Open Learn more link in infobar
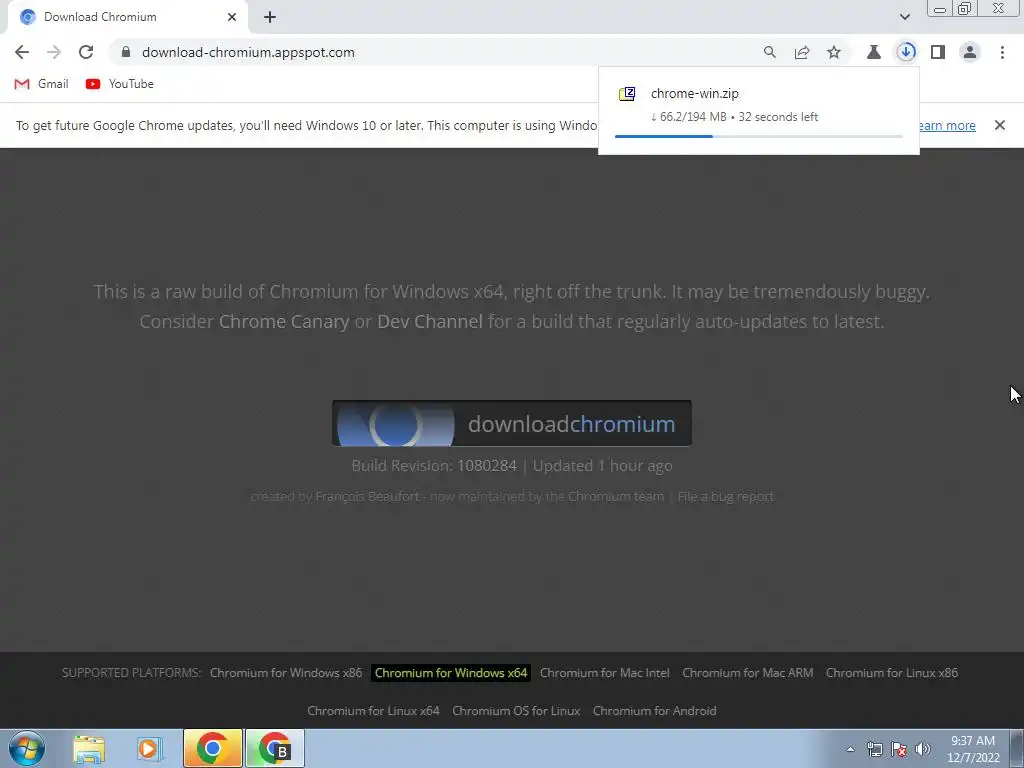The height and width of the screenshot is (768, 1024). tap(948, 125)
